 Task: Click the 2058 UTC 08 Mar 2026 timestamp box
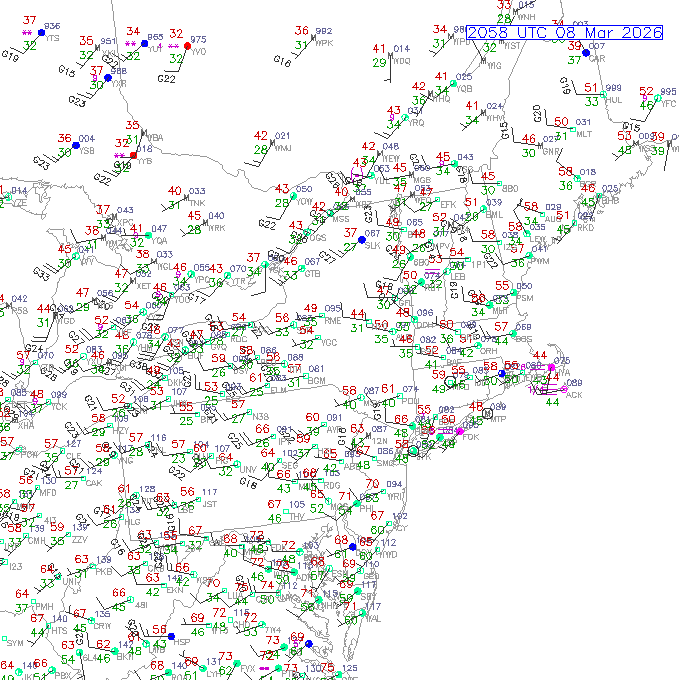point(565,33)
